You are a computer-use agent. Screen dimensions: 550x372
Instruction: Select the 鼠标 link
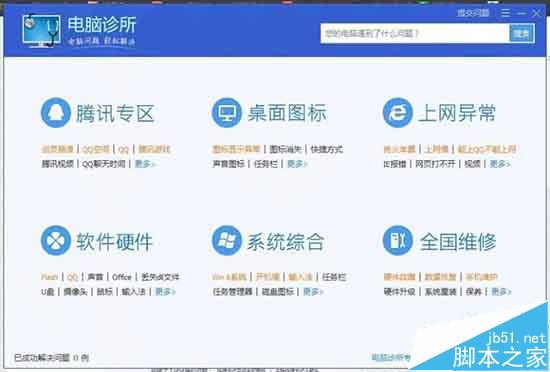(105, 292)
